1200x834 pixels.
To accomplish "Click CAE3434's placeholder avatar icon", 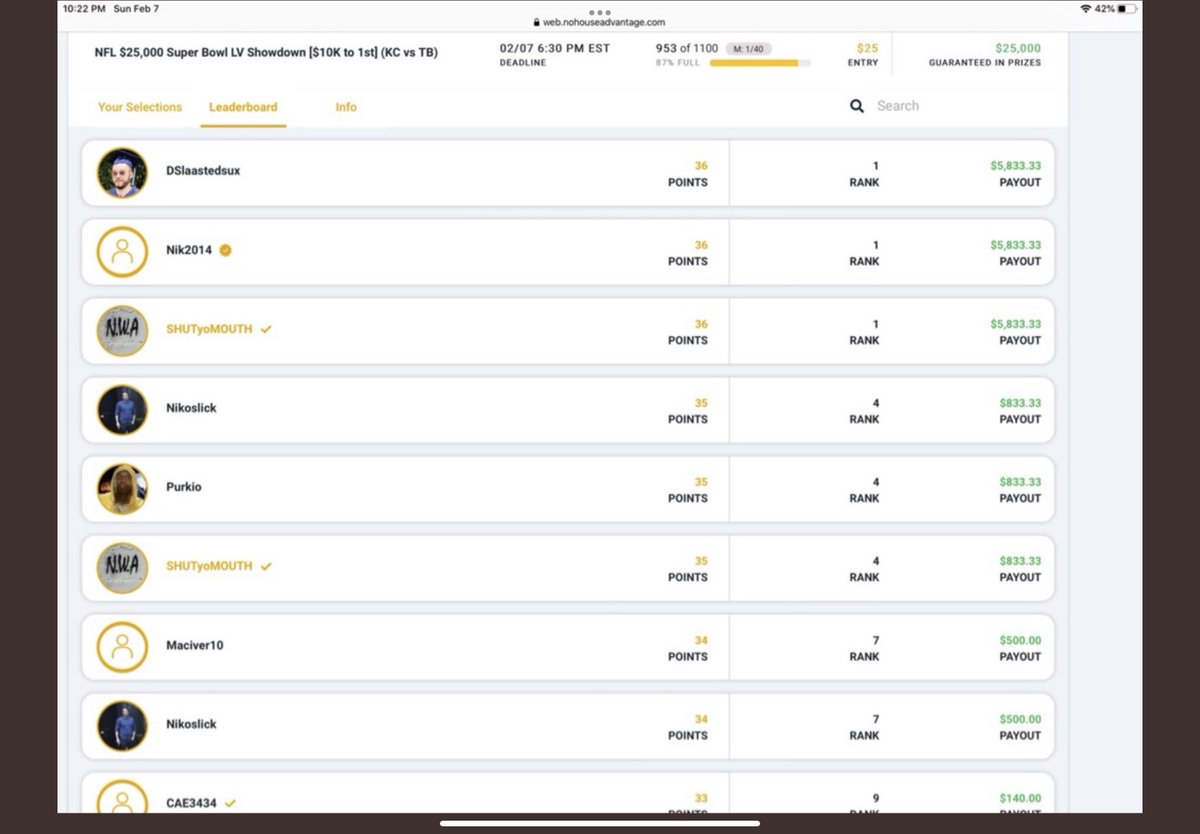I will point(122,796).
